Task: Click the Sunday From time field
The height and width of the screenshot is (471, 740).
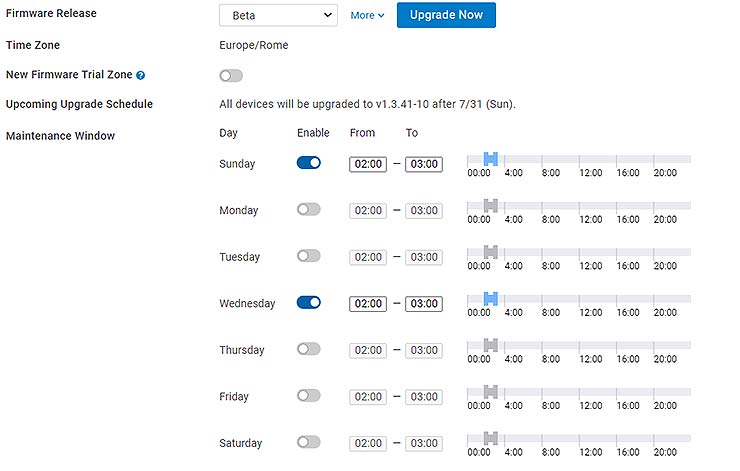Action: [x=368, y=164]
